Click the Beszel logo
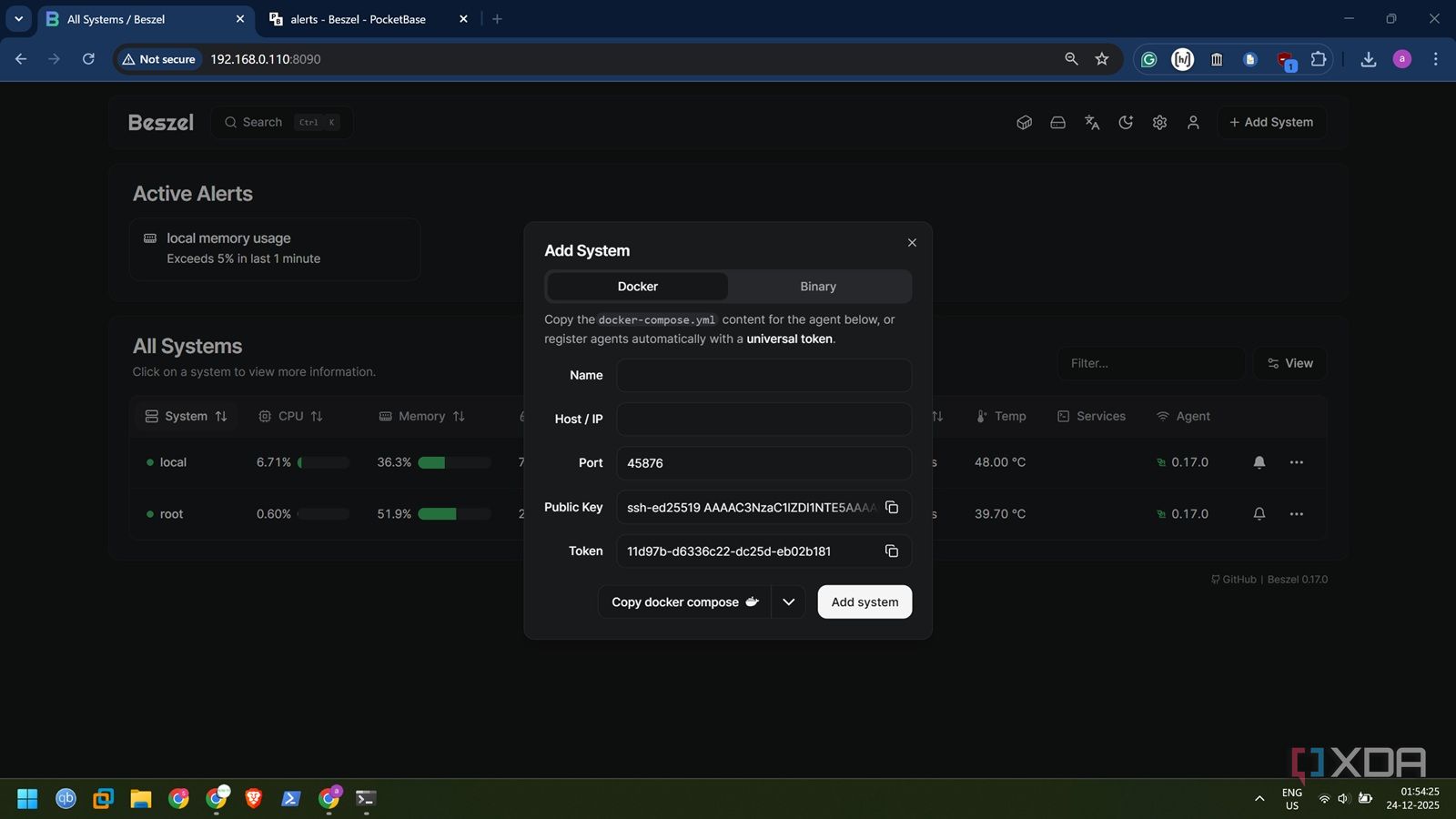Image resolution: width=1456 pixels, height=819 pixels. pyautogui.click(x=161, y=123)
